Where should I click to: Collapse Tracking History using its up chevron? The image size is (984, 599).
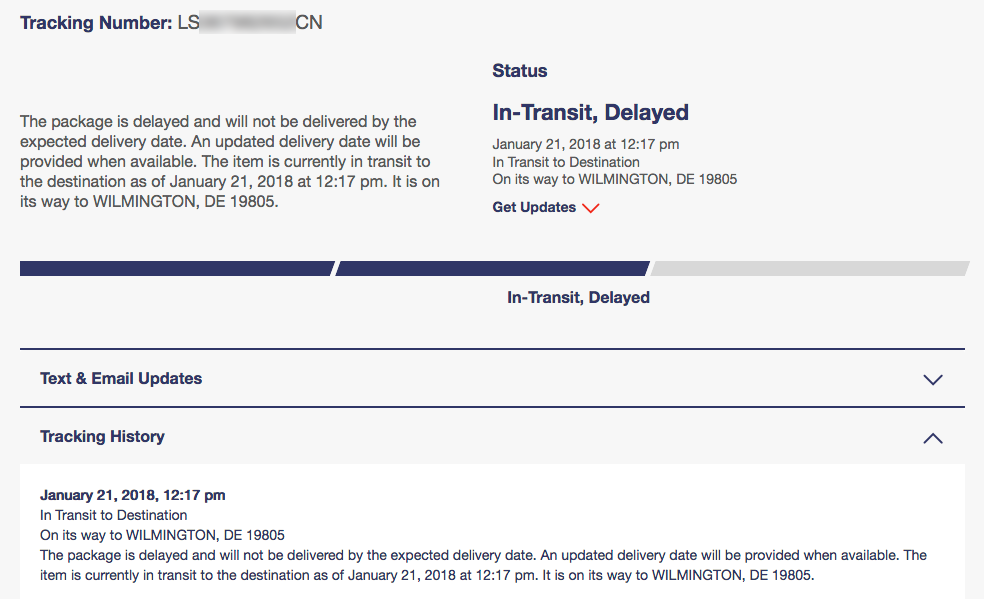(x=933, y=438)
